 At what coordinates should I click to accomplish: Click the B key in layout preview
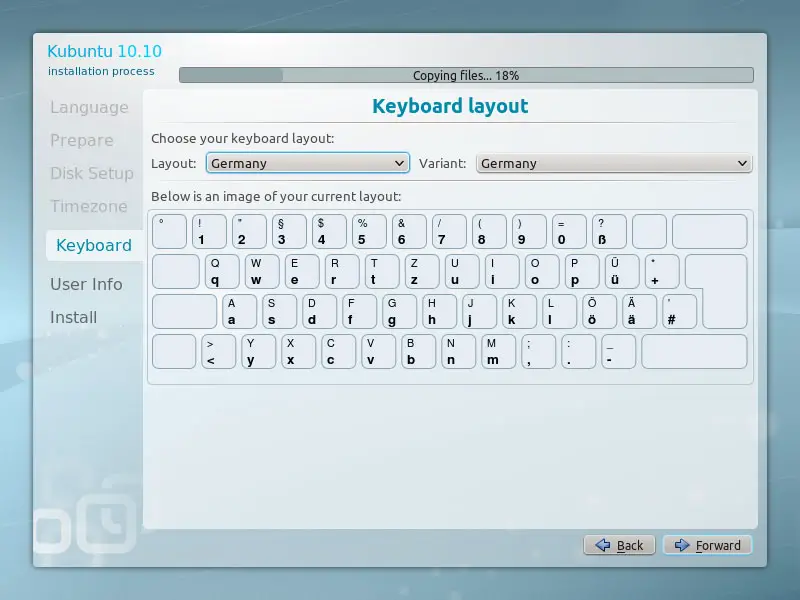coord(418,352)
